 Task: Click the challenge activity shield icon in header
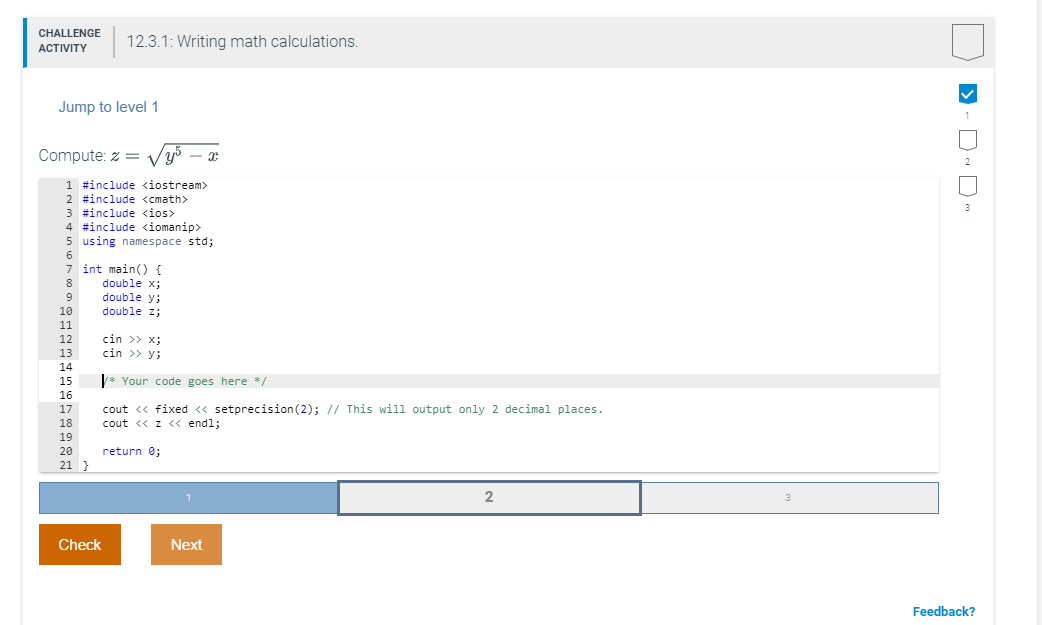(x=965, y=41)
